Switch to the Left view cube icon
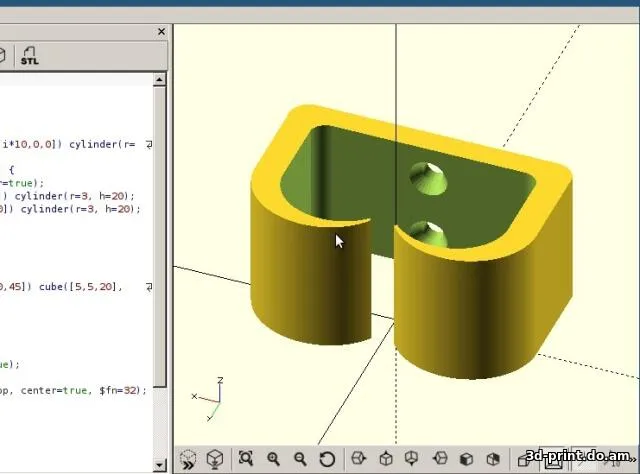 [x=439, y=459]
